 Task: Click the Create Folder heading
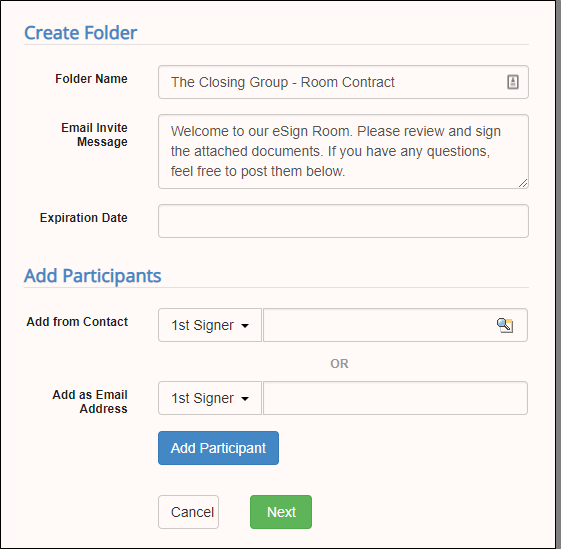(81, 33)
